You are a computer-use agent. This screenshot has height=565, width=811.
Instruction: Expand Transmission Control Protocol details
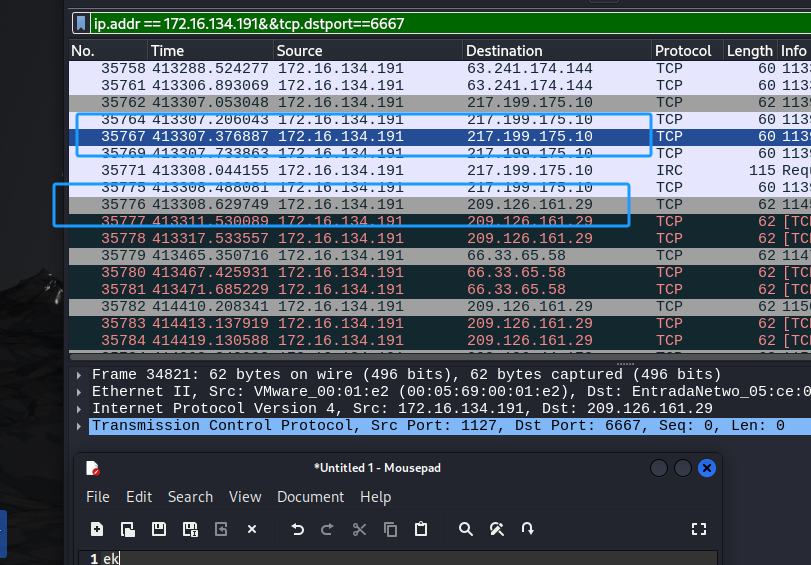(79, 426)
